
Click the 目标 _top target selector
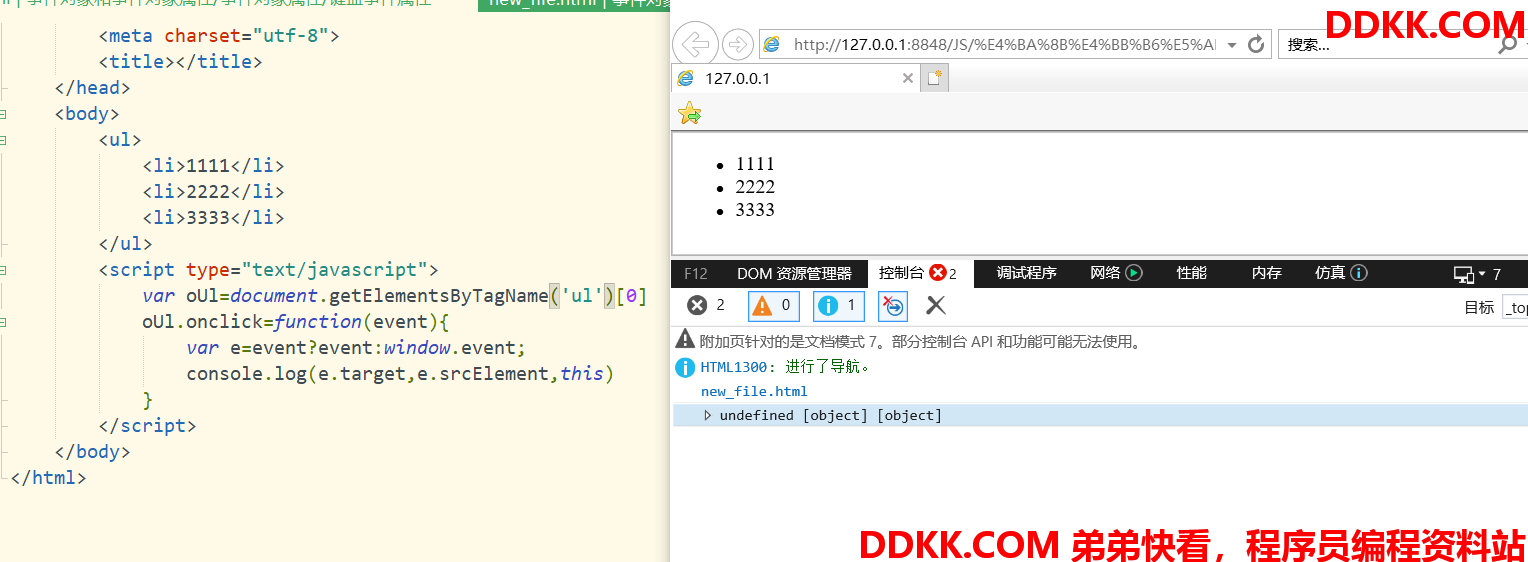click(1514, 308)
